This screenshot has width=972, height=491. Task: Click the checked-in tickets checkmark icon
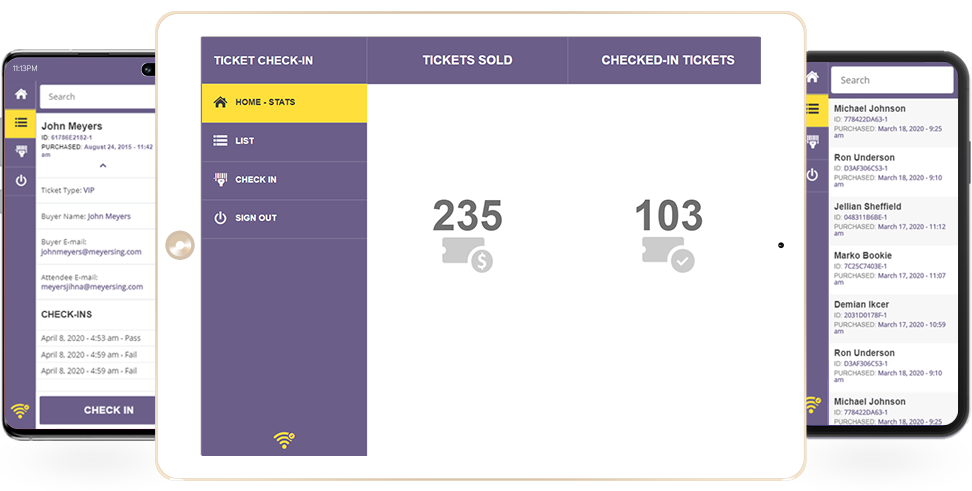point(668,254)
